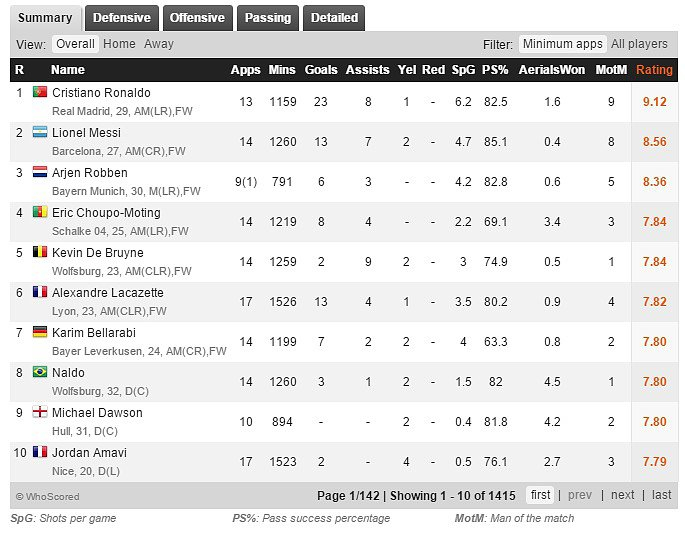Click the Argentina flag beside Lionel Messi

(40, 132)
